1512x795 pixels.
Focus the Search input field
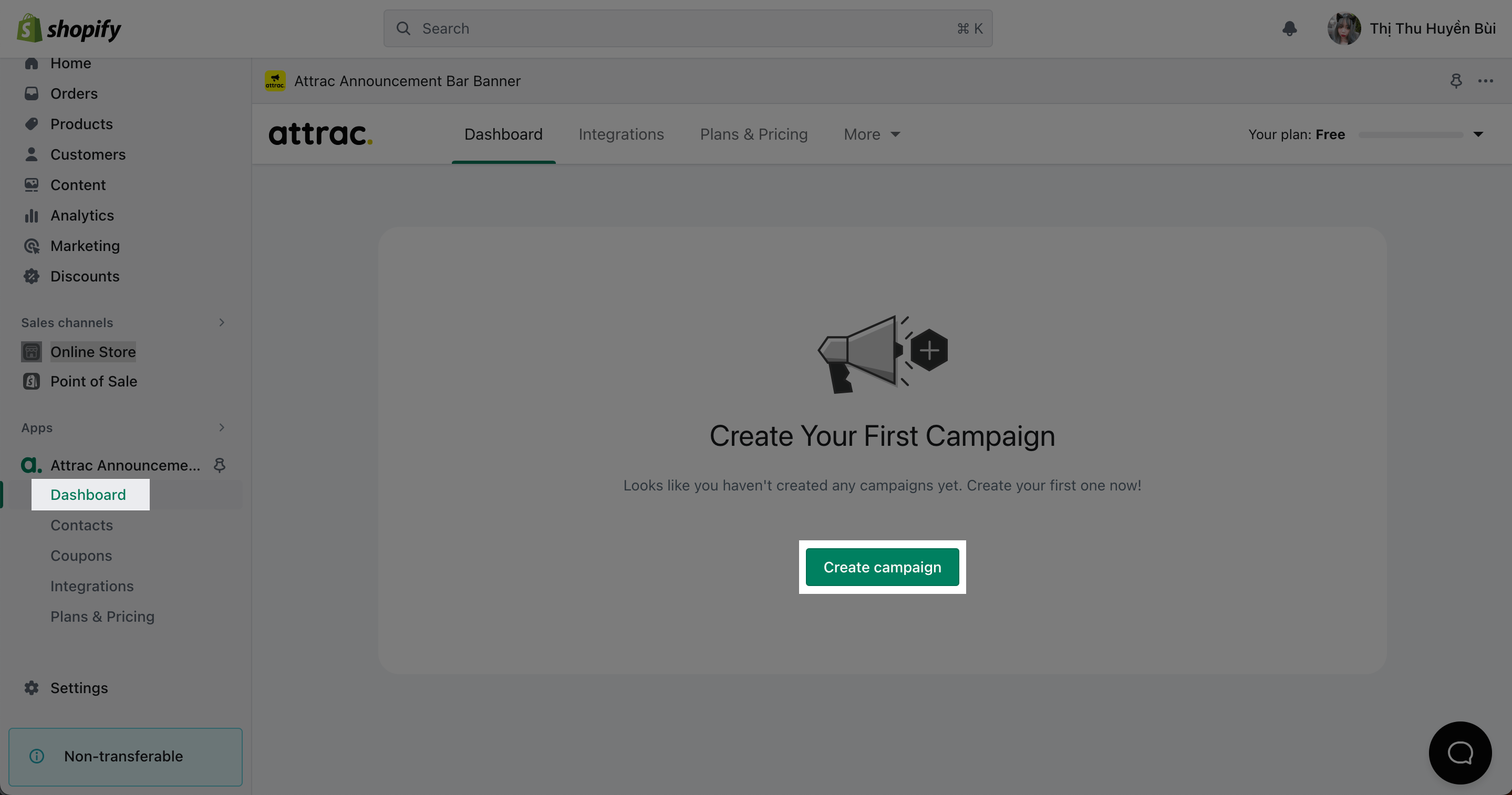point(688,28)
